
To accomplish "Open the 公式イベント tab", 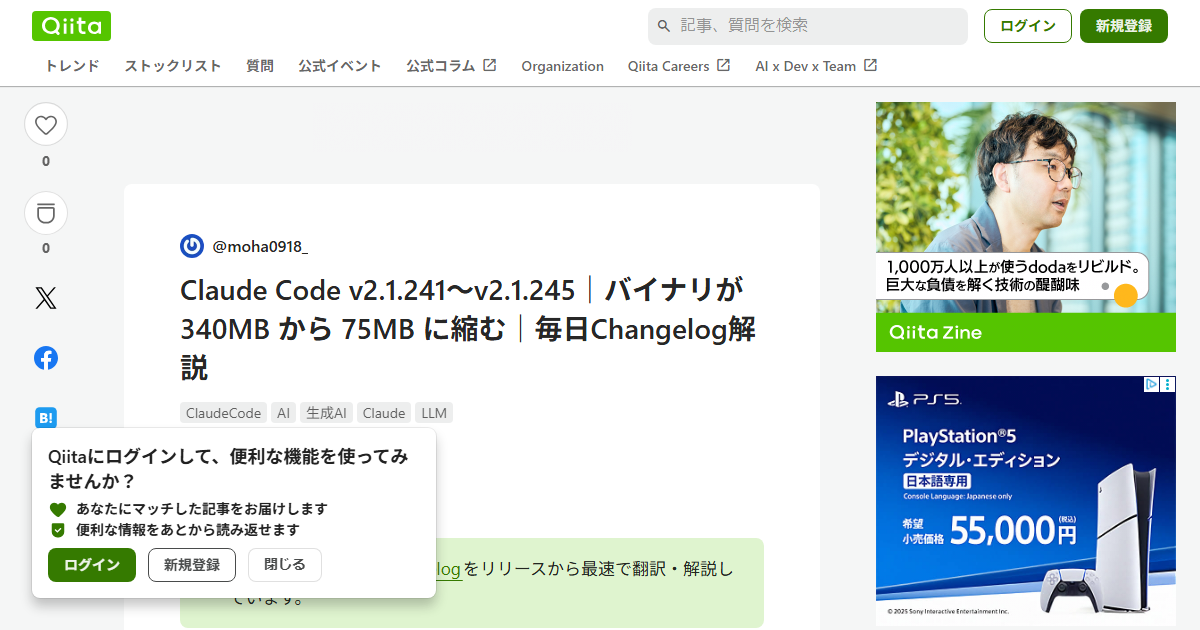I will point(340,66).
